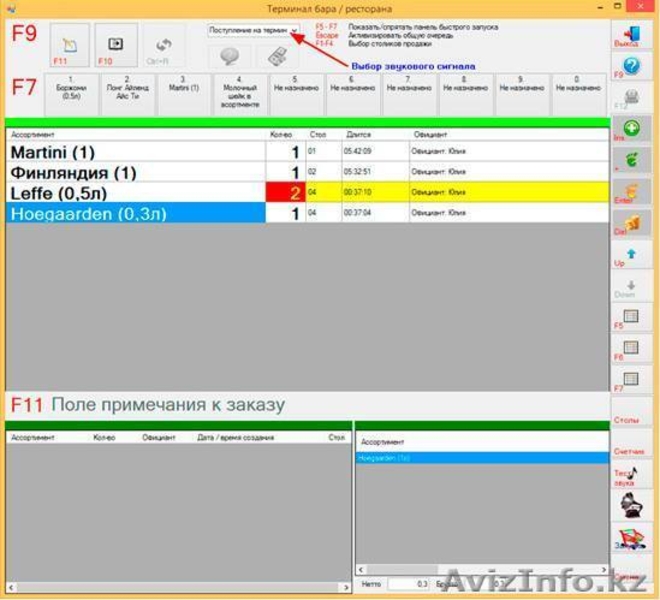Viewport: 660px width, 600px height.
Task: Click the Нетто weight input field
Action: (410, 583)
